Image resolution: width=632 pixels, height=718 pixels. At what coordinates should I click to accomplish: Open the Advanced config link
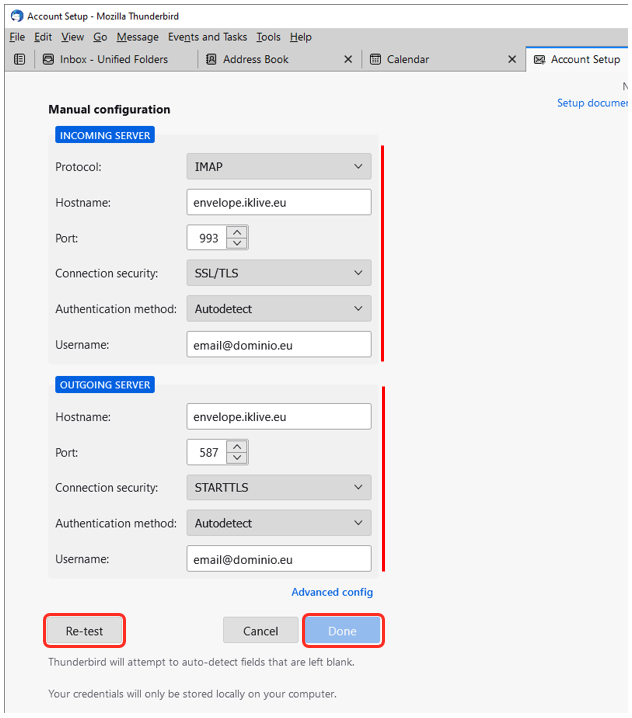[x=331, y=592]
